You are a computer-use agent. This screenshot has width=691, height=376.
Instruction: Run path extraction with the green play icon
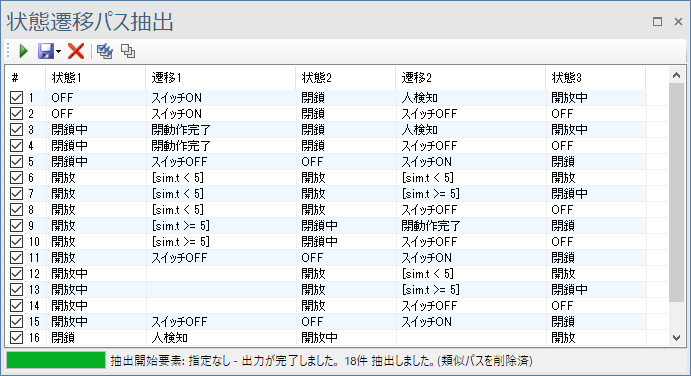[x=24, y=51]
